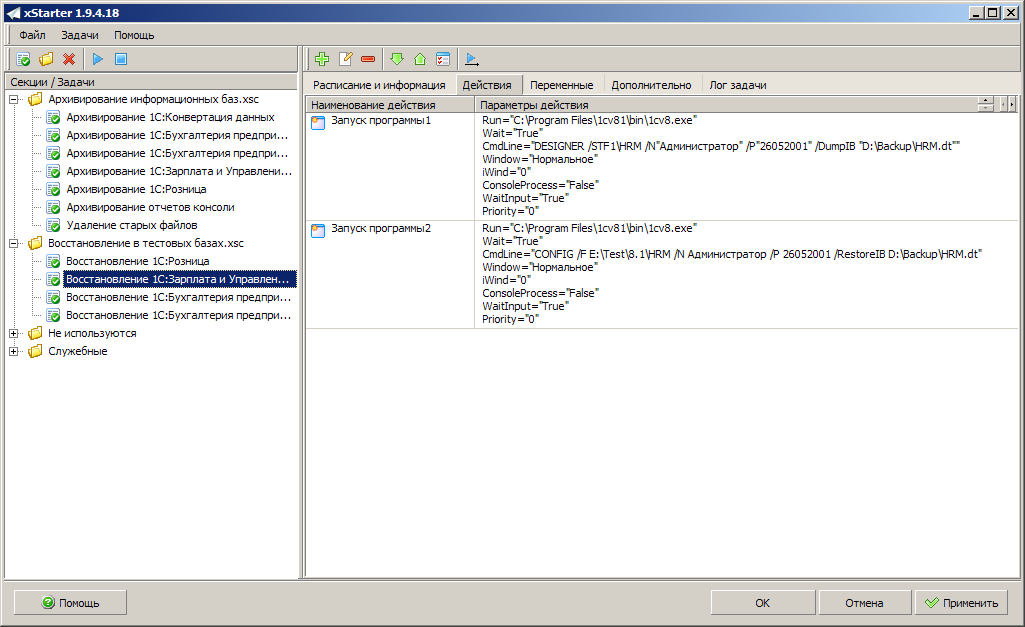Remove the action with the red minus icon
Image resolution: width=1025 pixels, height=627 pixels.
point(368,59)
